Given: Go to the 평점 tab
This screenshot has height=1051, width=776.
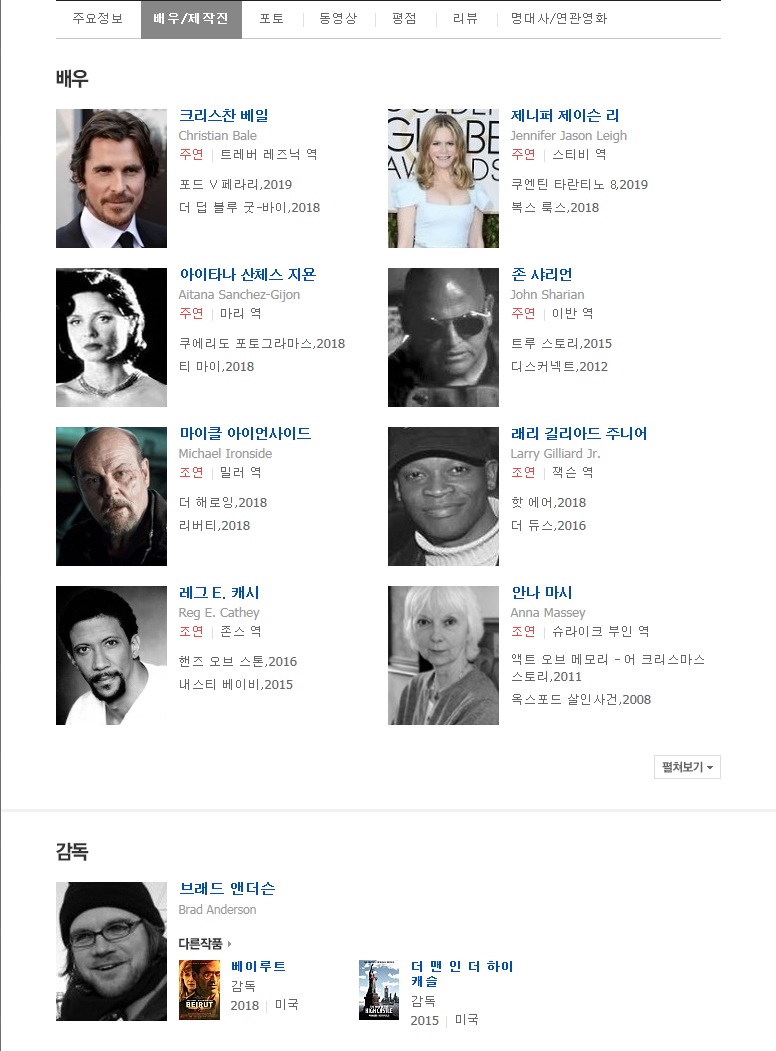Looking at the screenshot, I should pos(404,19).
